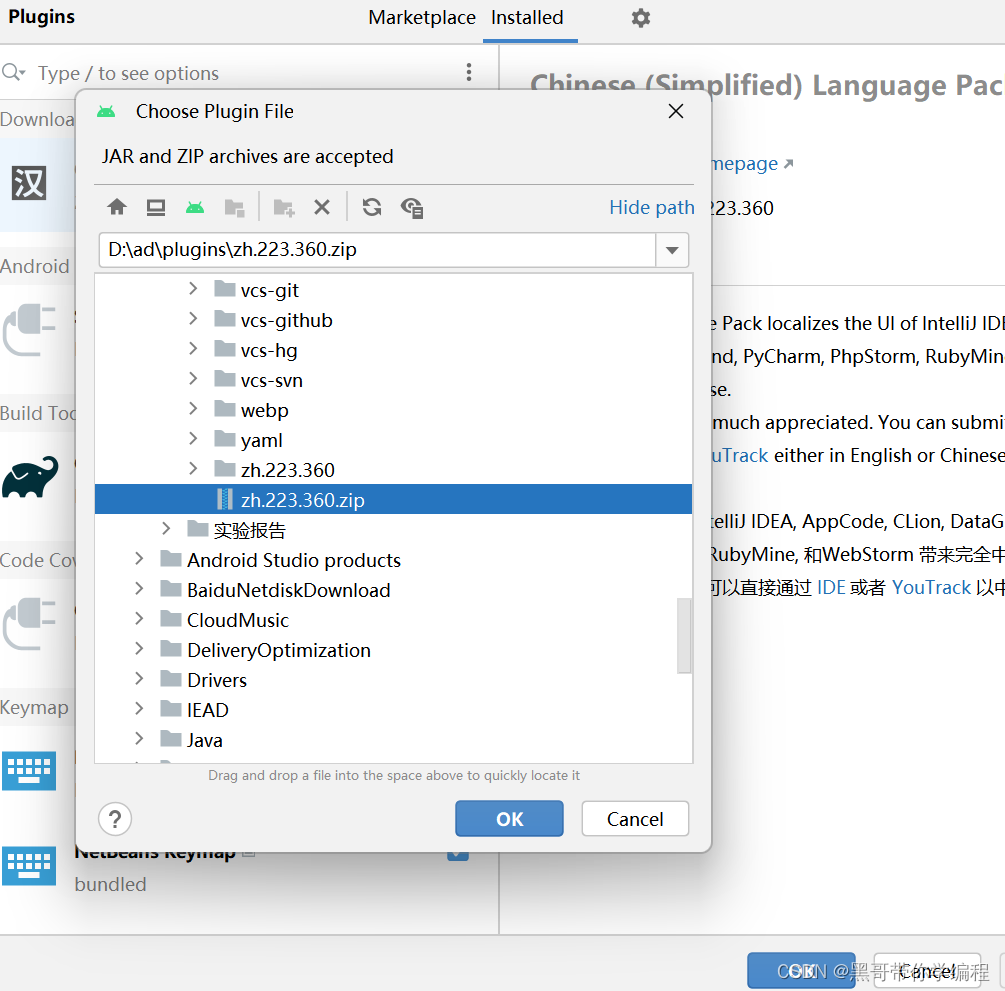The width and height of the screenshot is (1005, 991).
Task: Expand the vcs-hg folder
Action: (193, 349)
